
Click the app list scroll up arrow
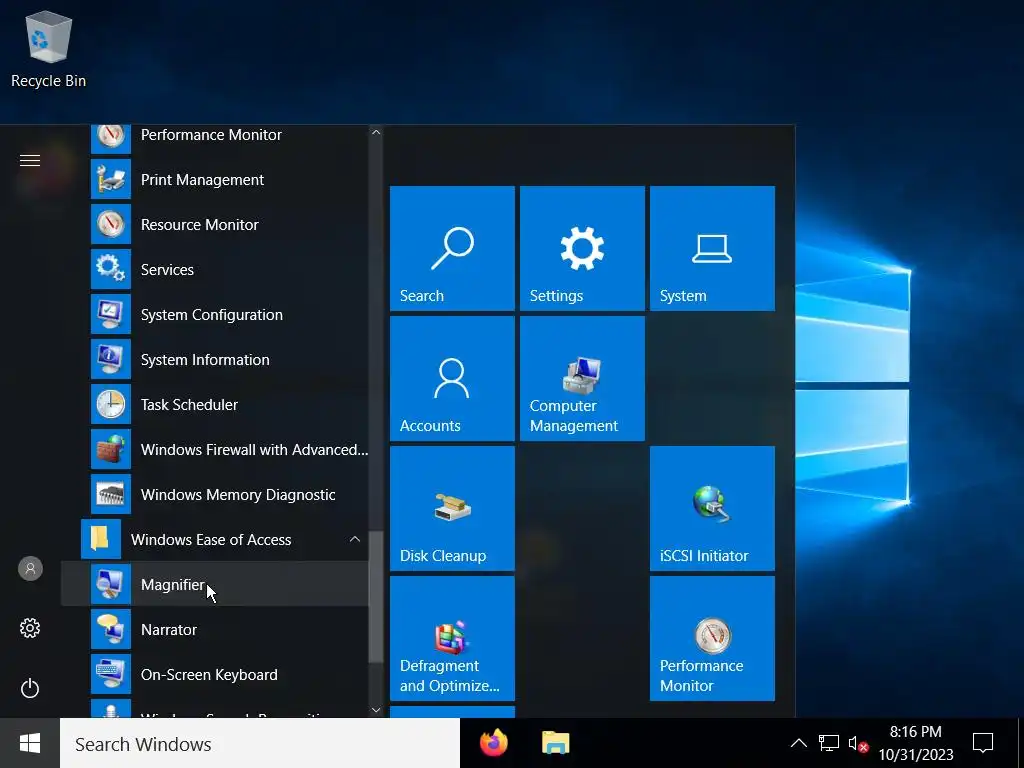coord(376,132)
